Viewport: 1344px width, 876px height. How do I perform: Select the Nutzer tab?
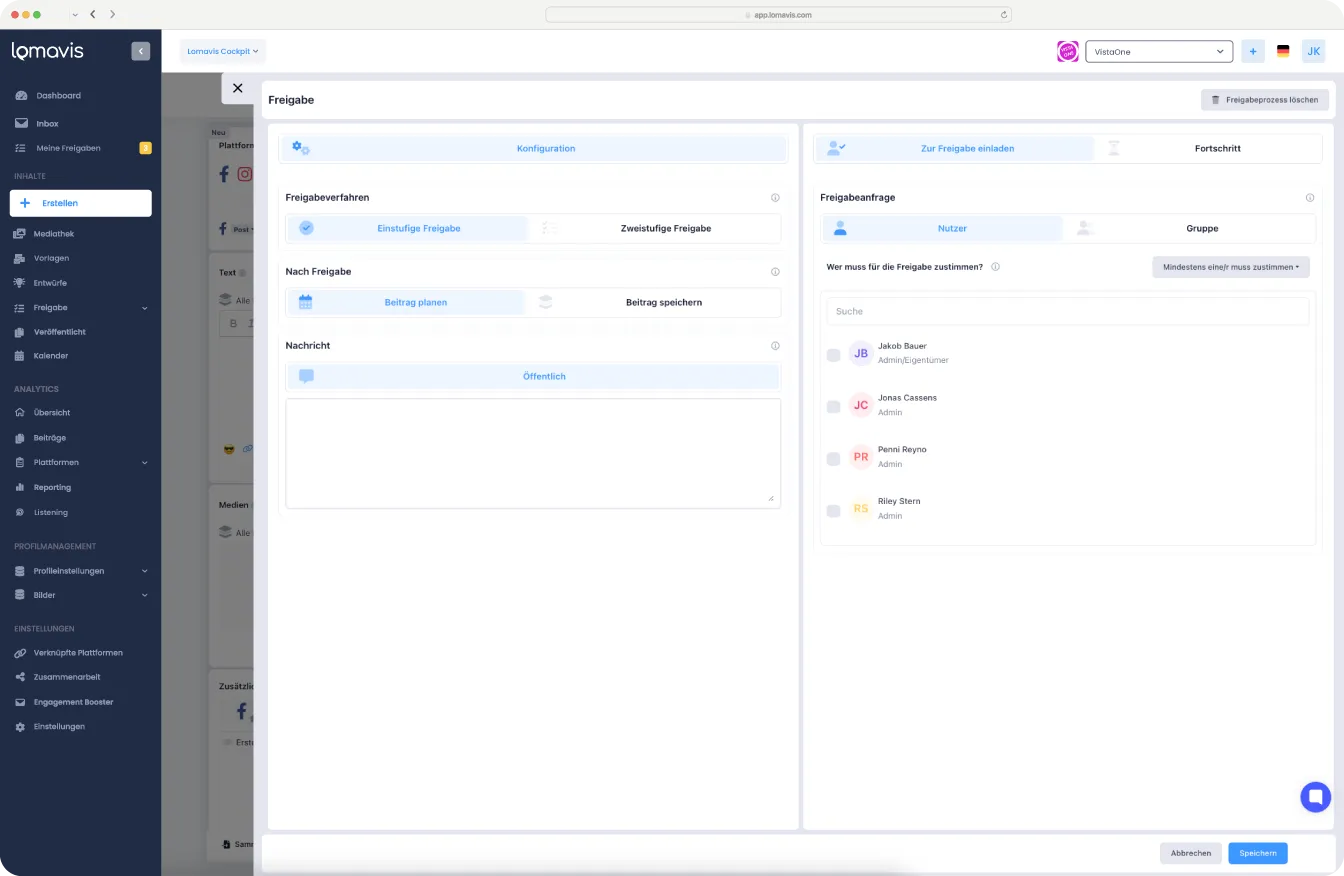(x=942, y=229)
